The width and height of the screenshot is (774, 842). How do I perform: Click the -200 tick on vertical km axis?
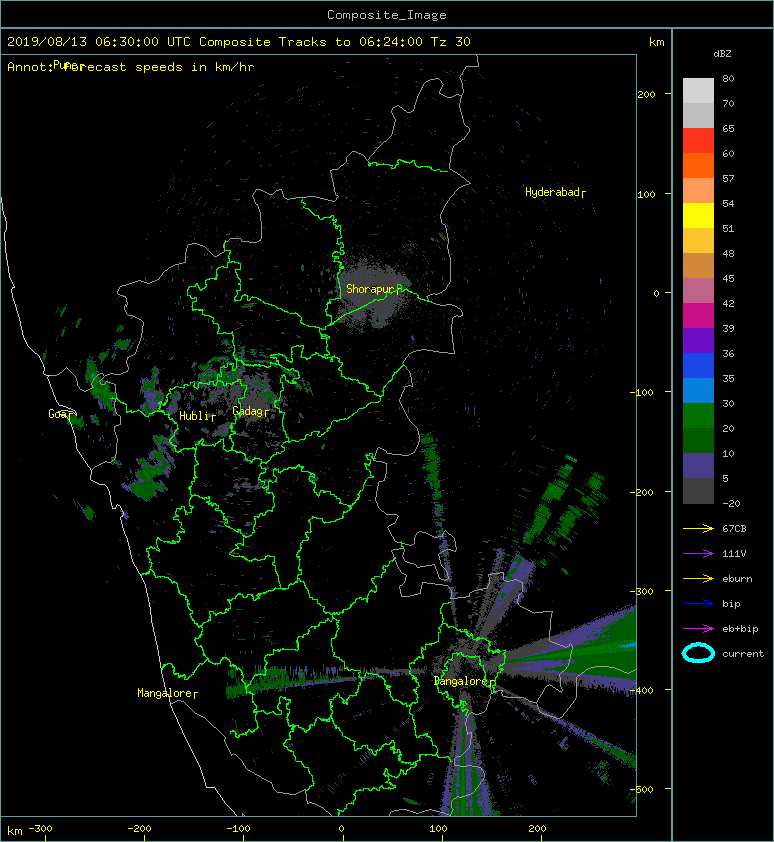642,492
